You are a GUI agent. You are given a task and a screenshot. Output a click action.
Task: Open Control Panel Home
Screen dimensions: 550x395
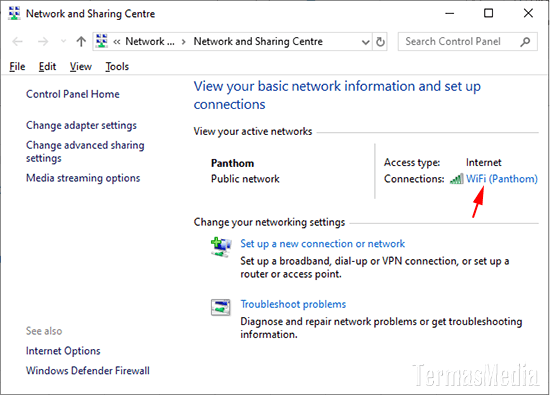point(73,94)
